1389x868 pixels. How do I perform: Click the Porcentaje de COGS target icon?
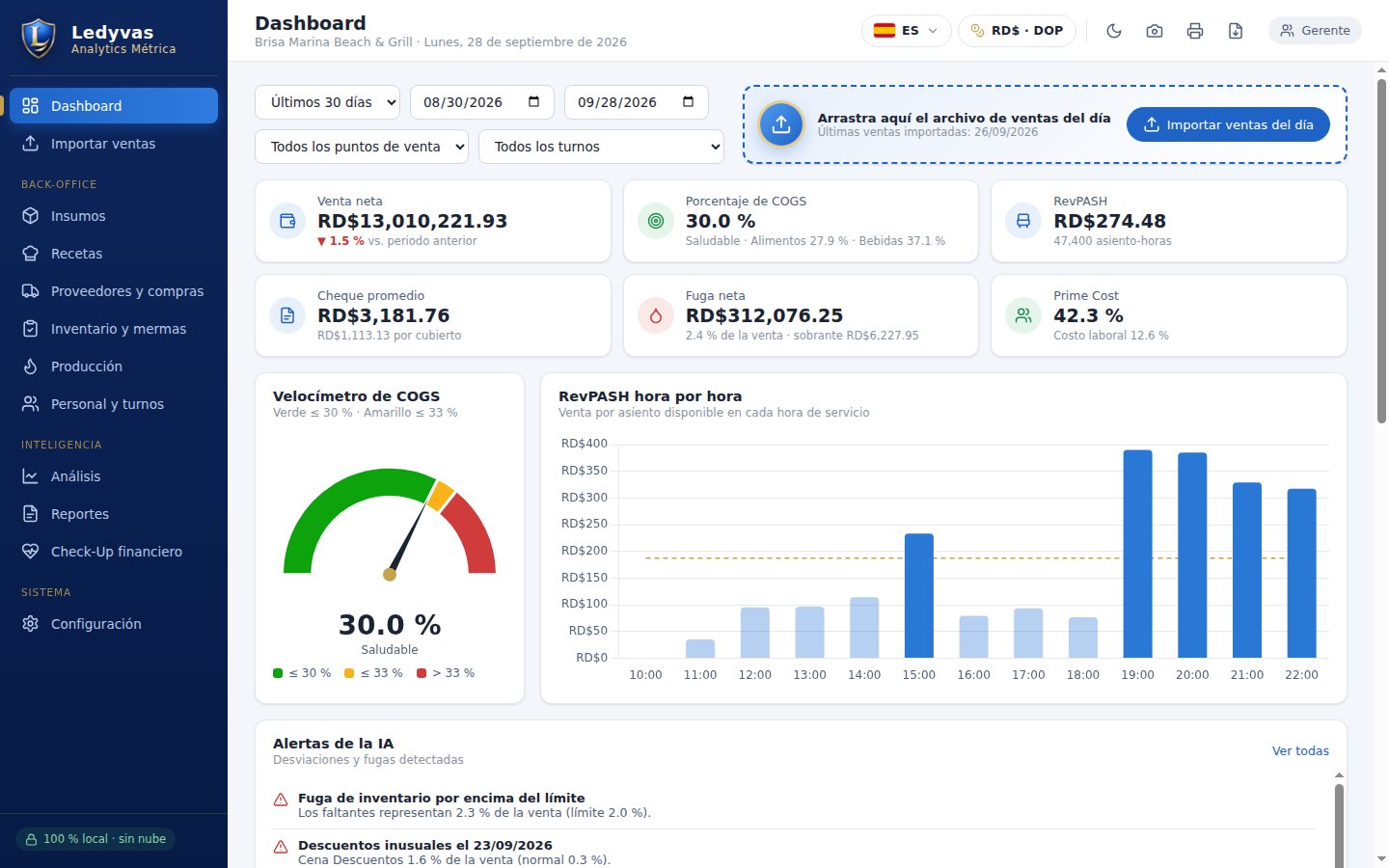pos(656,221)
